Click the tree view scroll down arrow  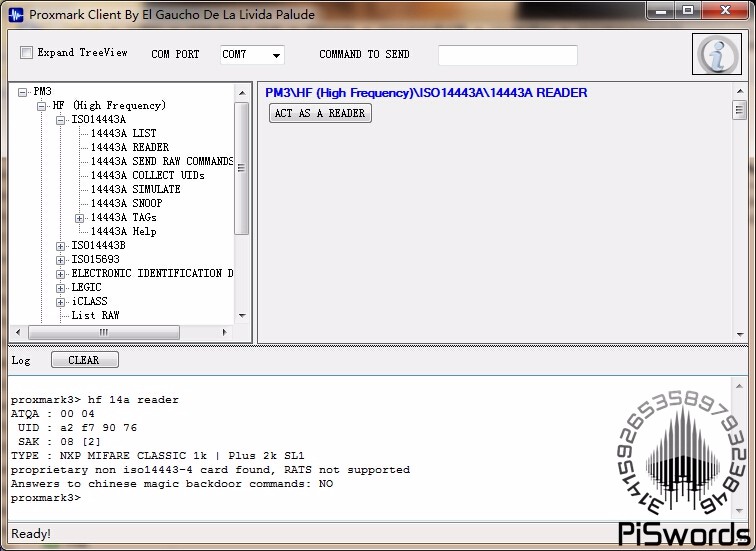coord(242,316)
